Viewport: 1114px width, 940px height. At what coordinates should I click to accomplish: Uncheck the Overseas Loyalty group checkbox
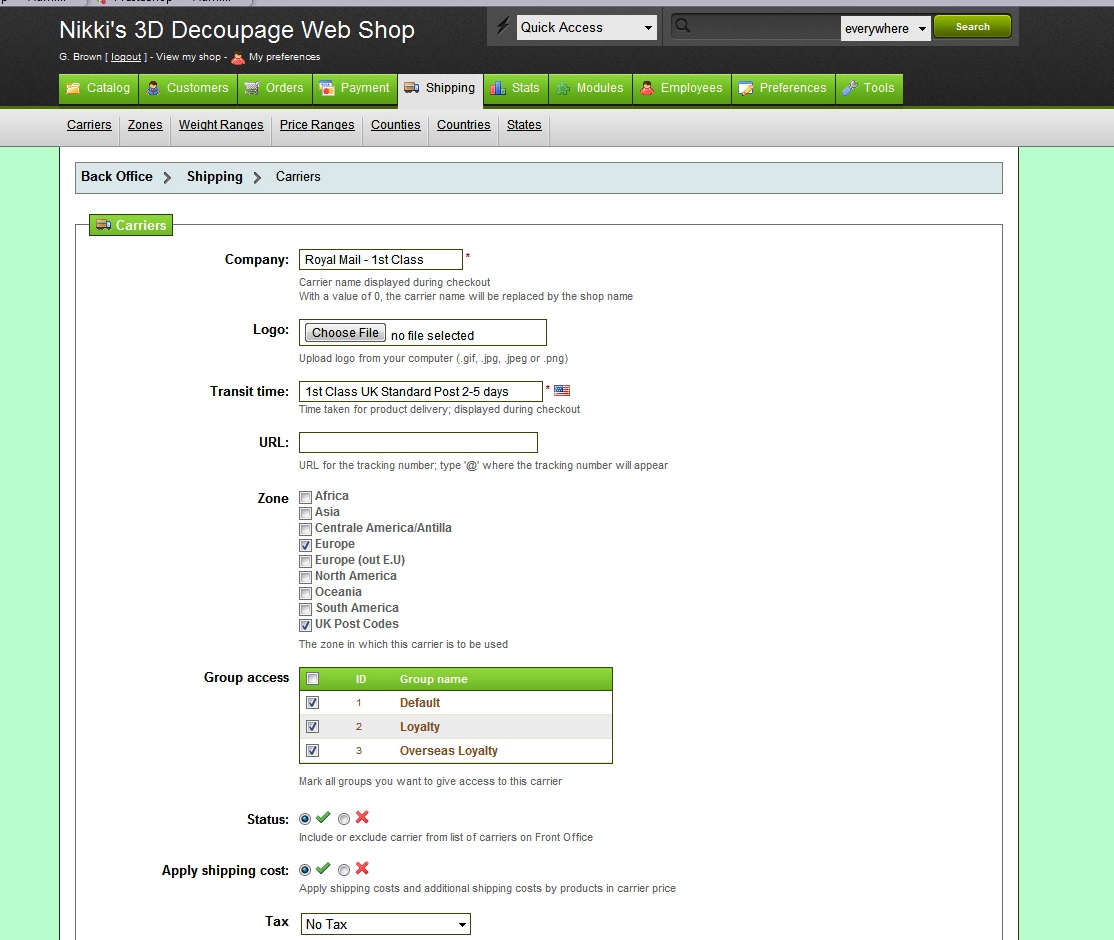coord(313,750)
